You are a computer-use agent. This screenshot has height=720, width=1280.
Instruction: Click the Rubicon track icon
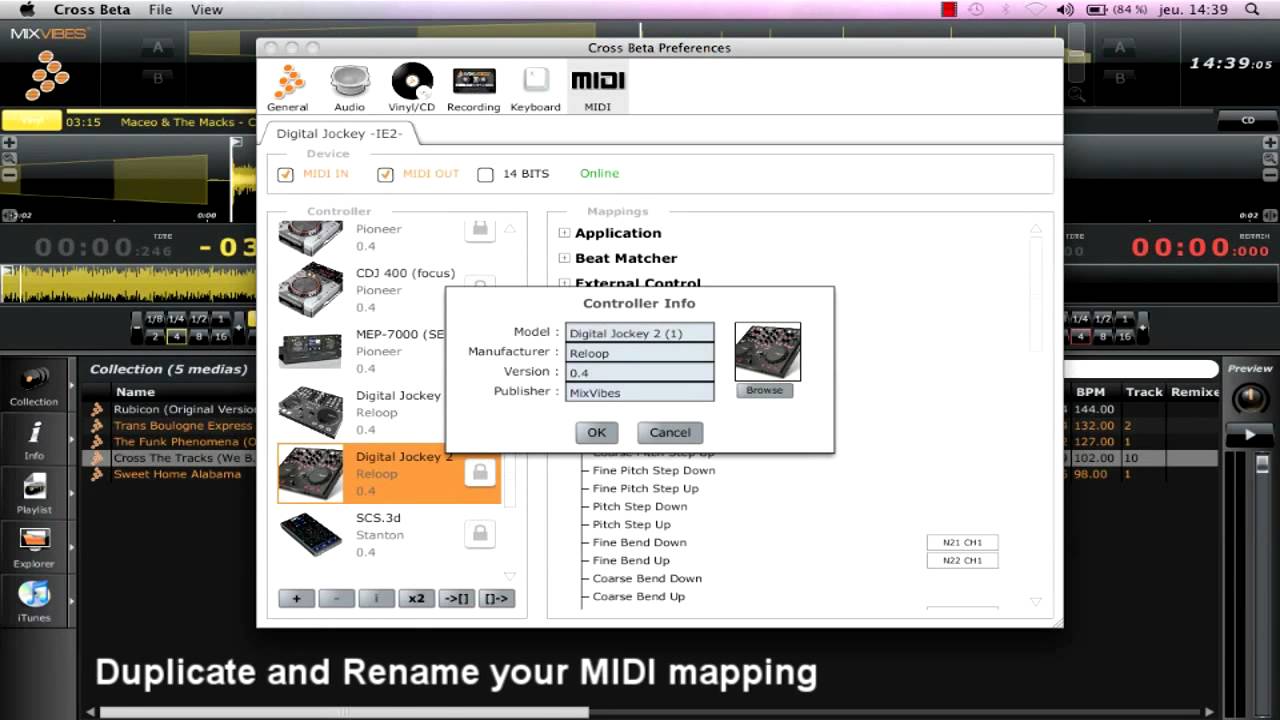tap(97, 409)
